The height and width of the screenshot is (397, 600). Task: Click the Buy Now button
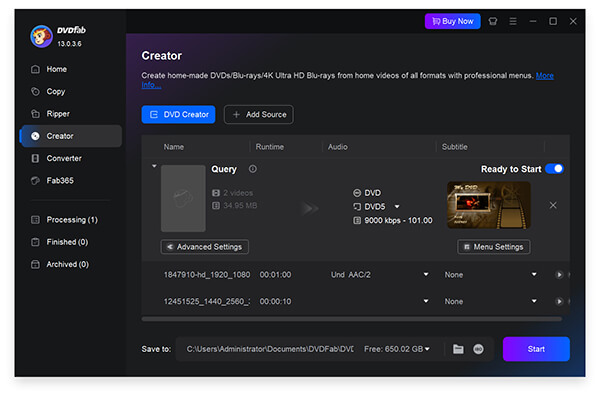pos(452,21)
